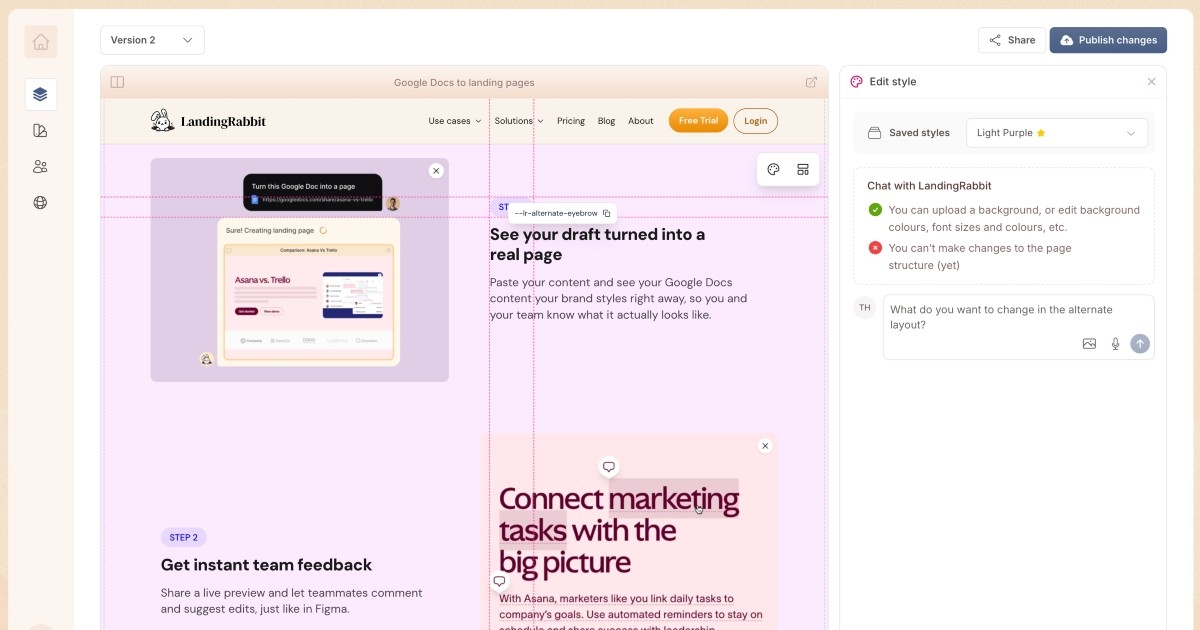
Task: Toggle the side panel layout icon
Action: tap(117, 82)
